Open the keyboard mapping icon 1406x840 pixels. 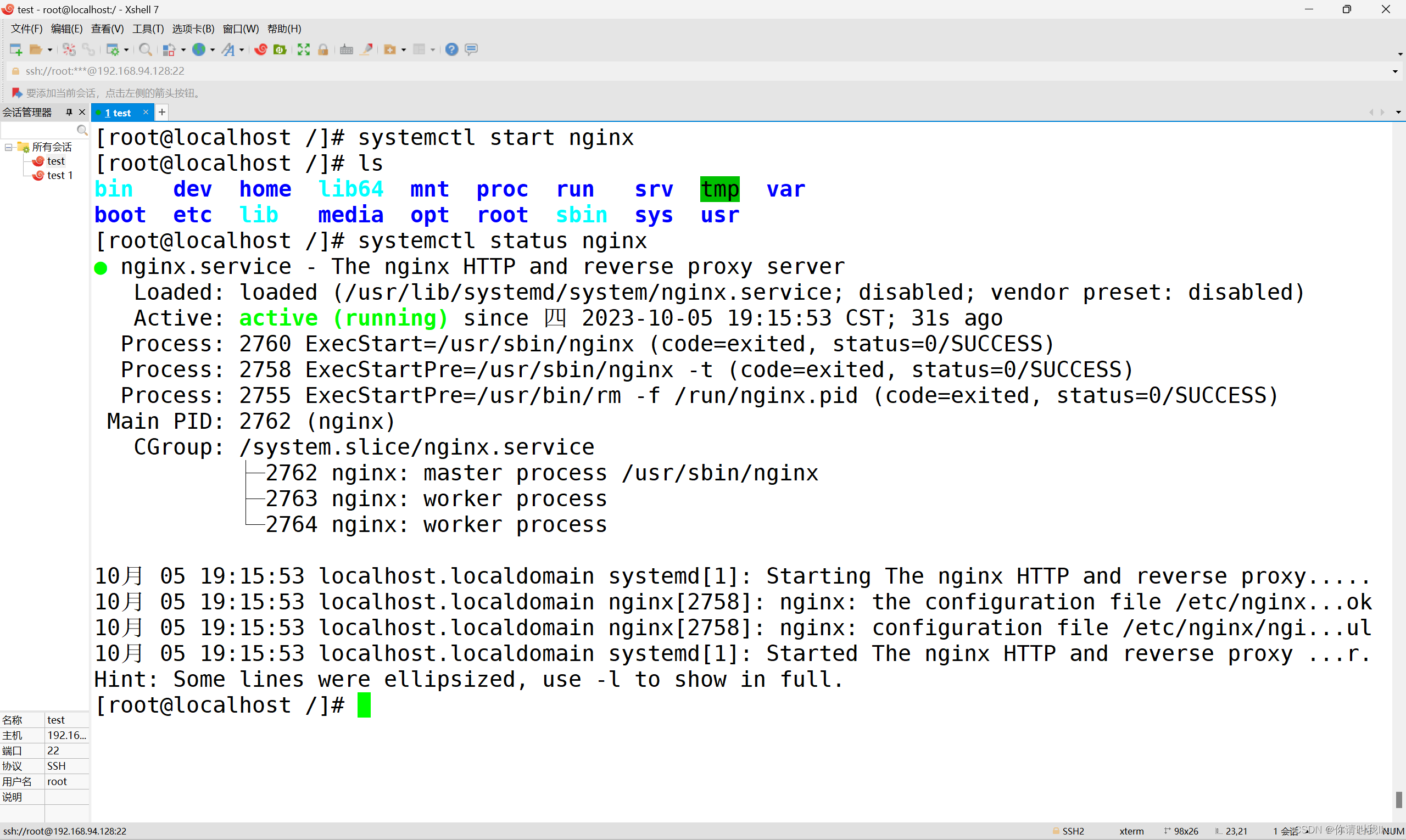pos(347,50)
